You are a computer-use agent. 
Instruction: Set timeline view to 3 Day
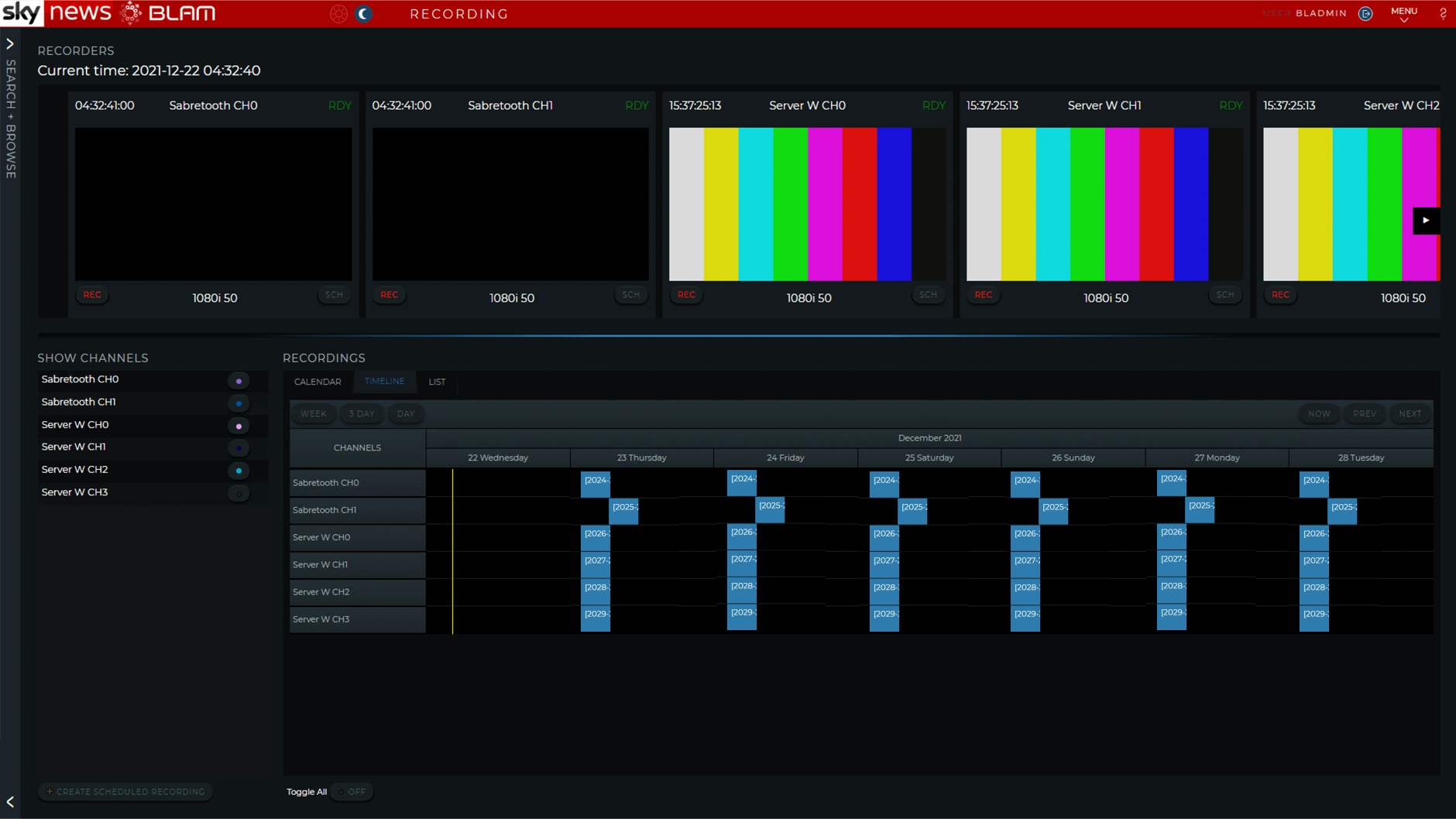[362, 414]
